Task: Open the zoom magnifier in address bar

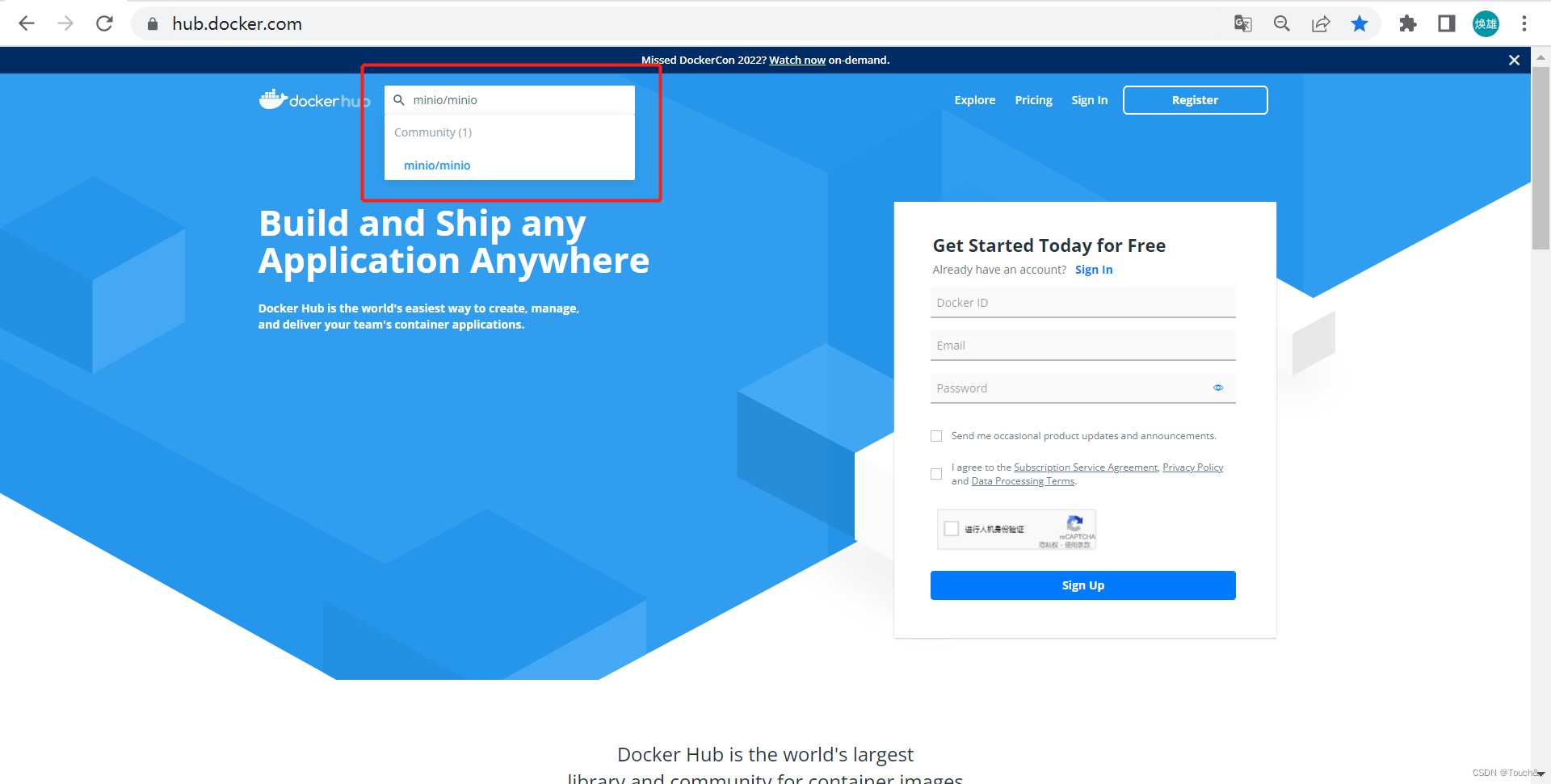Action: 1281,23
